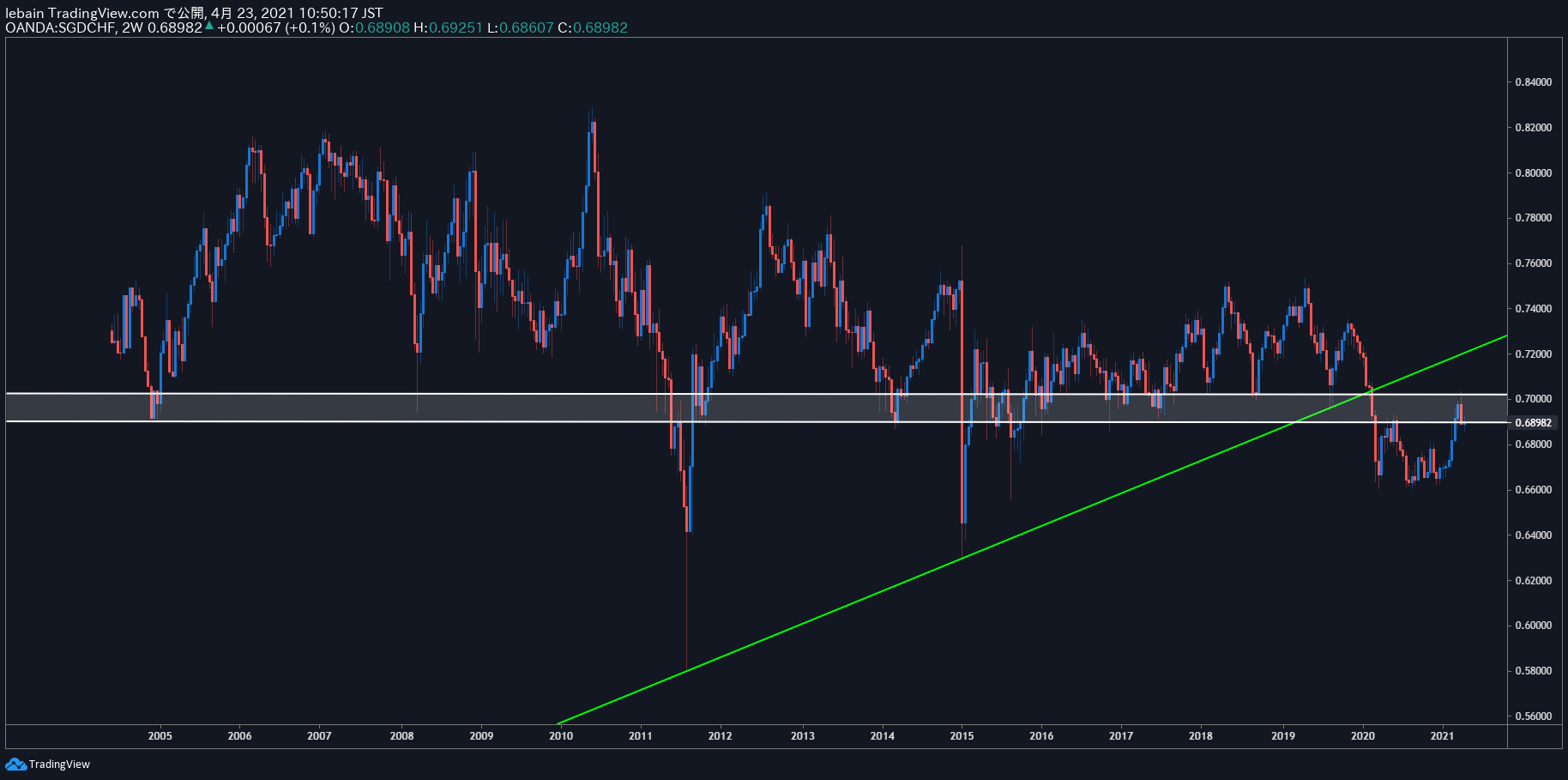Click the 2021 year label on time axis
The width and height of the screenshot is (1568, 780).
pos(1443,735)
